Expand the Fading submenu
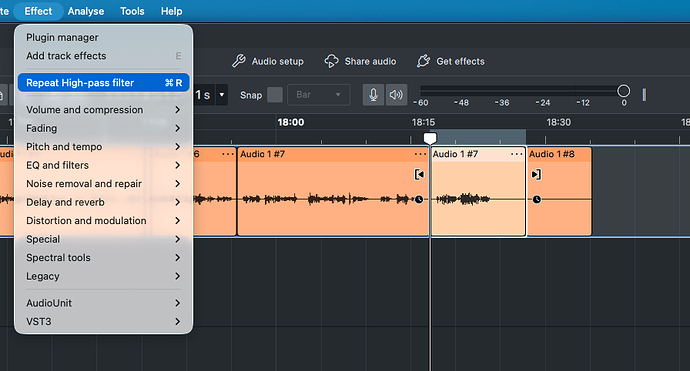 (103, 128)
